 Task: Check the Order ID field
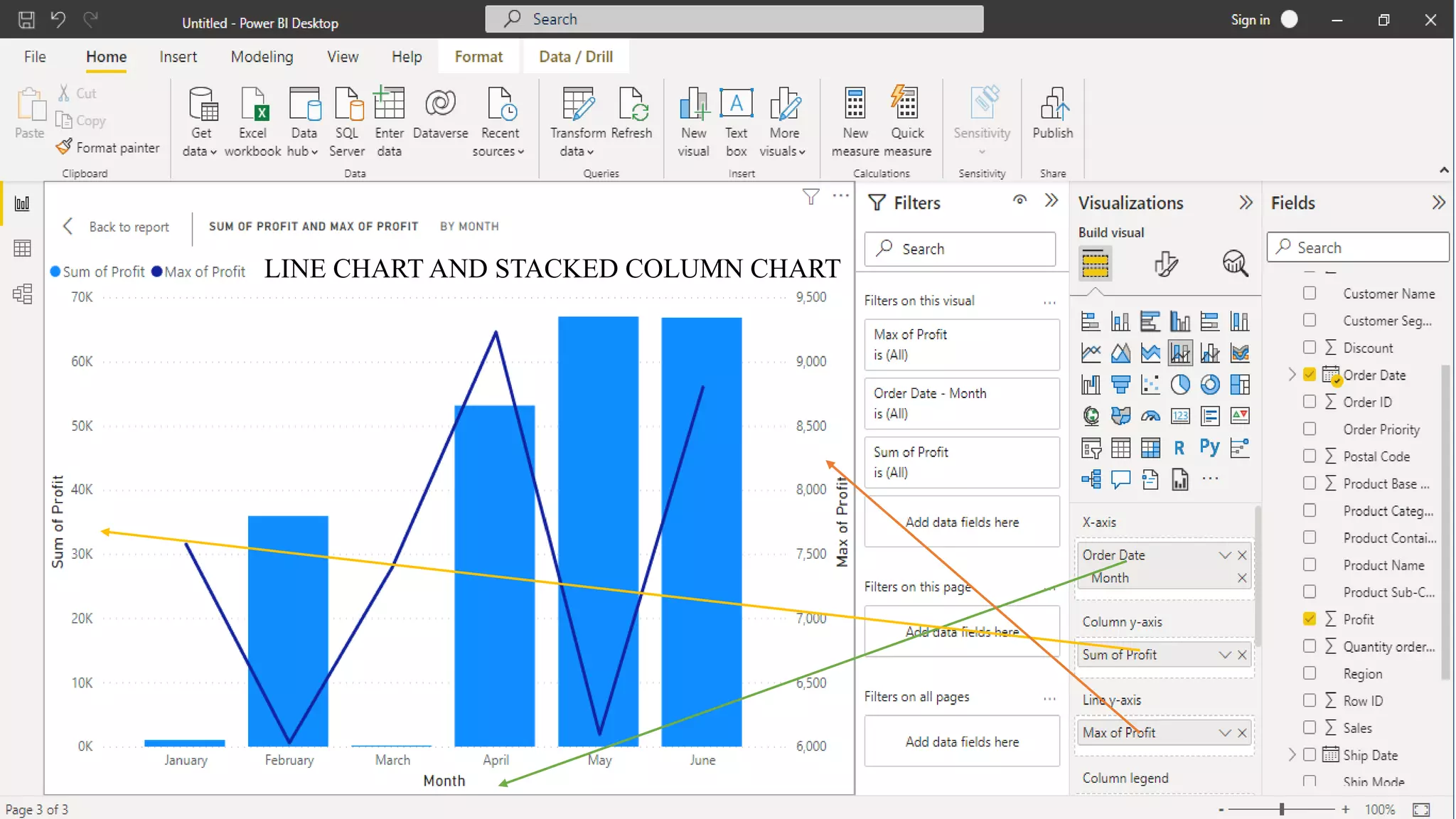click(x=1310, y=402)
